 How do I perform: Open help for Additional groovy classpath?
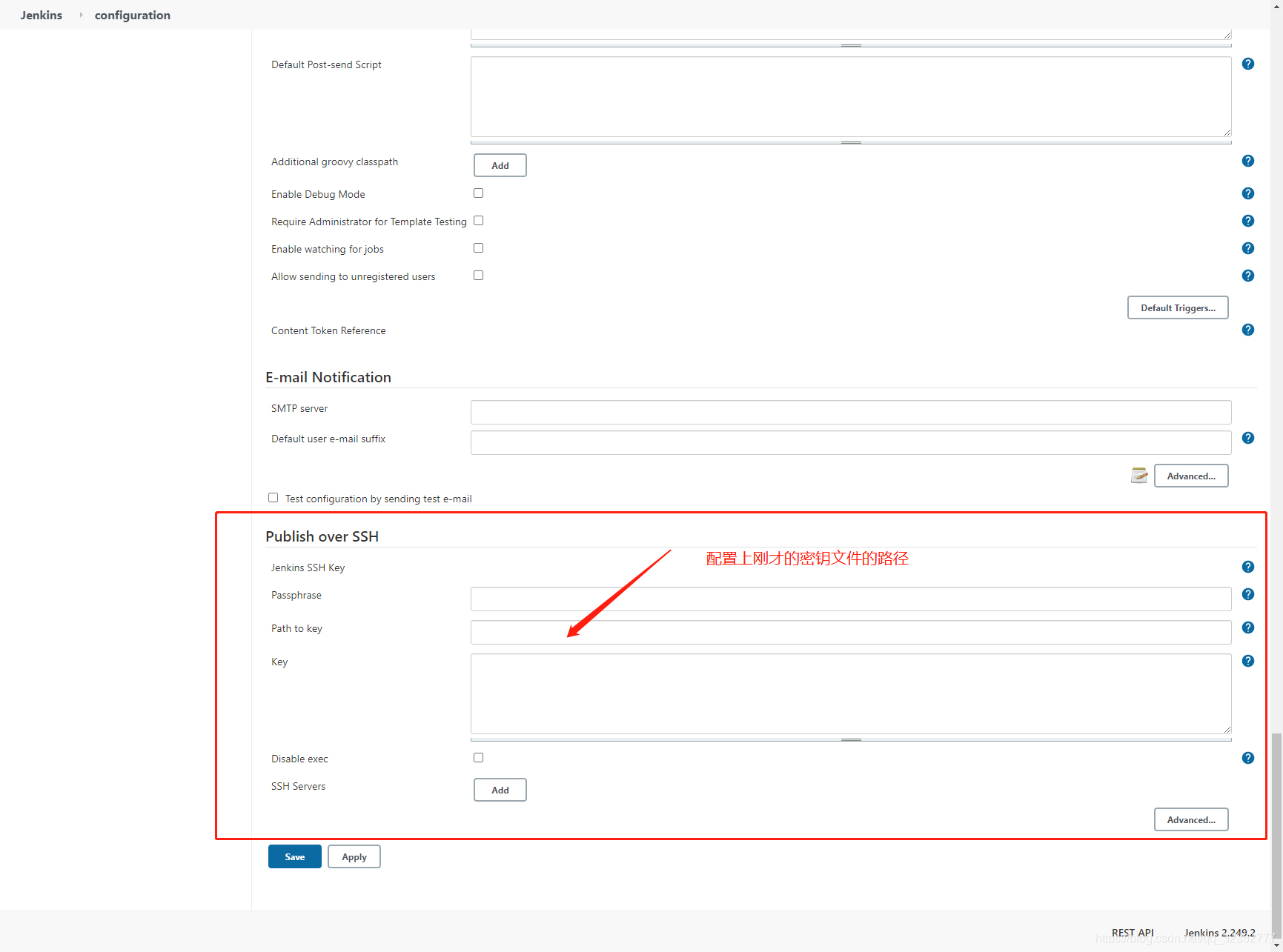(1247, 160)
